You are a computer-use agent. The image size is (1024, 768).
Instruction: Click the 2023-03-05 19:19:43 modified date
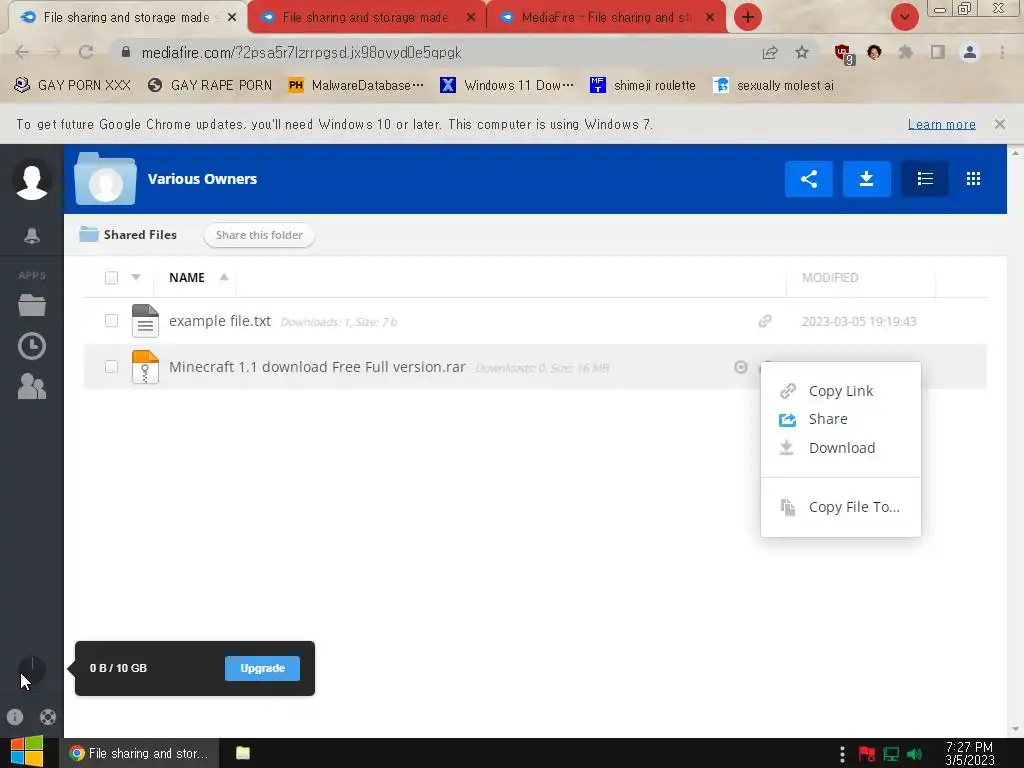coord(859,321)
